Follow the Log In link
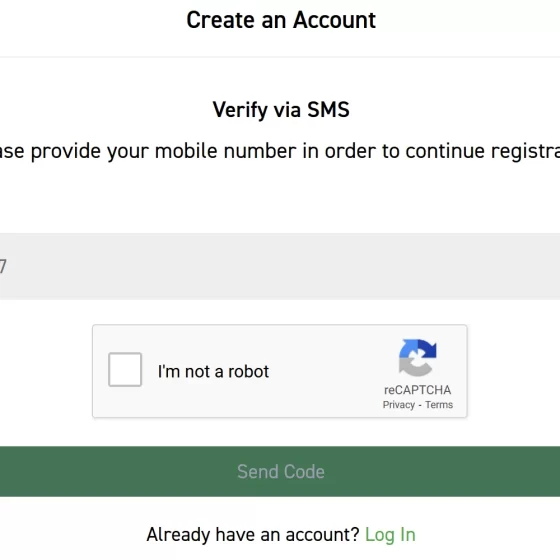Viewport: 560px width, 560px height. click(390, 535)
